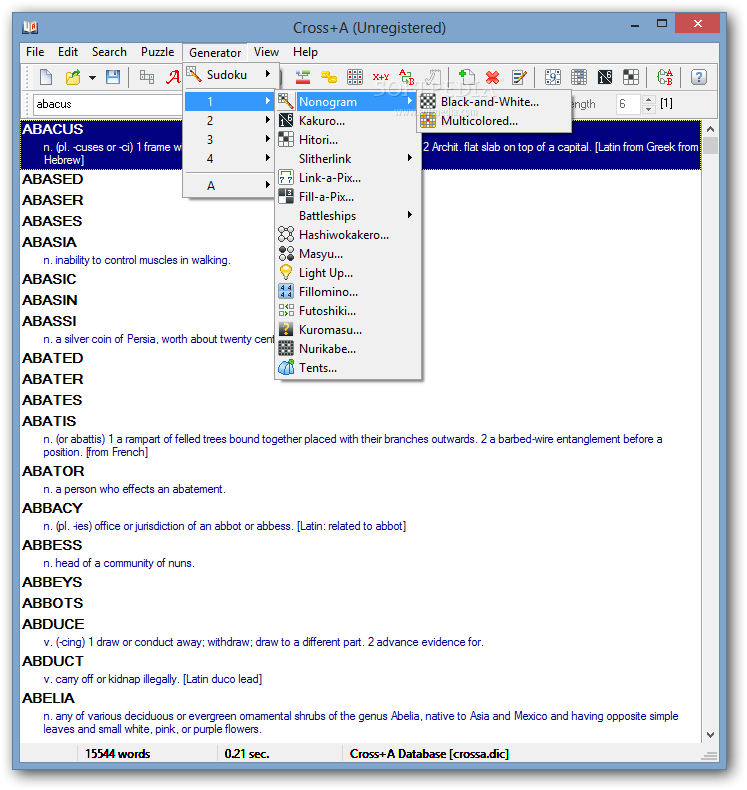Open the dropdown arrow beside Open icon

pos(92,78)
